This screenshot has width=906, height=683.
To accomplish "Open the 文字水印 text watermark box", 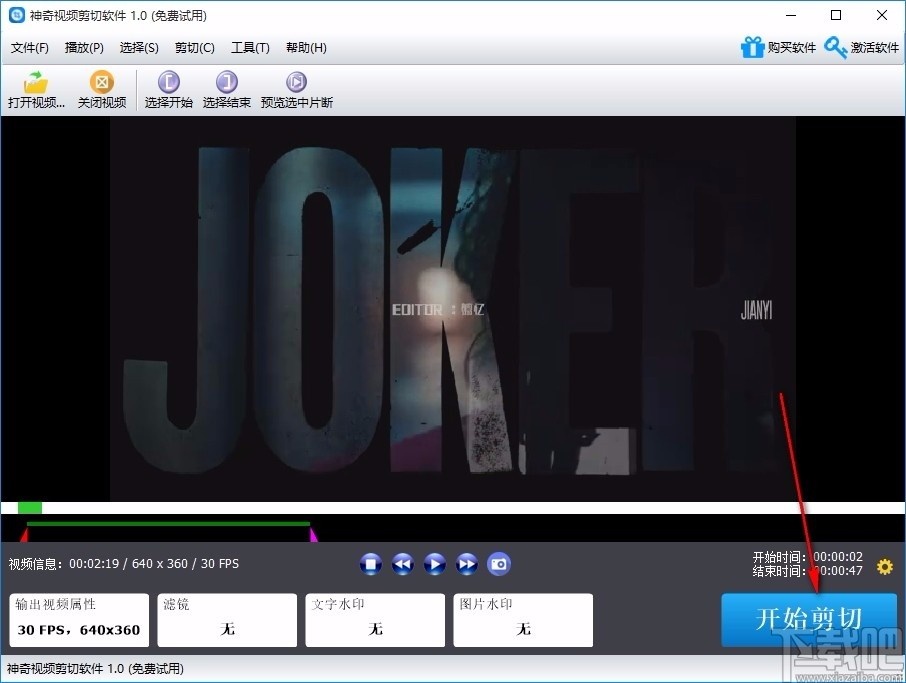I will coord(375,620).
